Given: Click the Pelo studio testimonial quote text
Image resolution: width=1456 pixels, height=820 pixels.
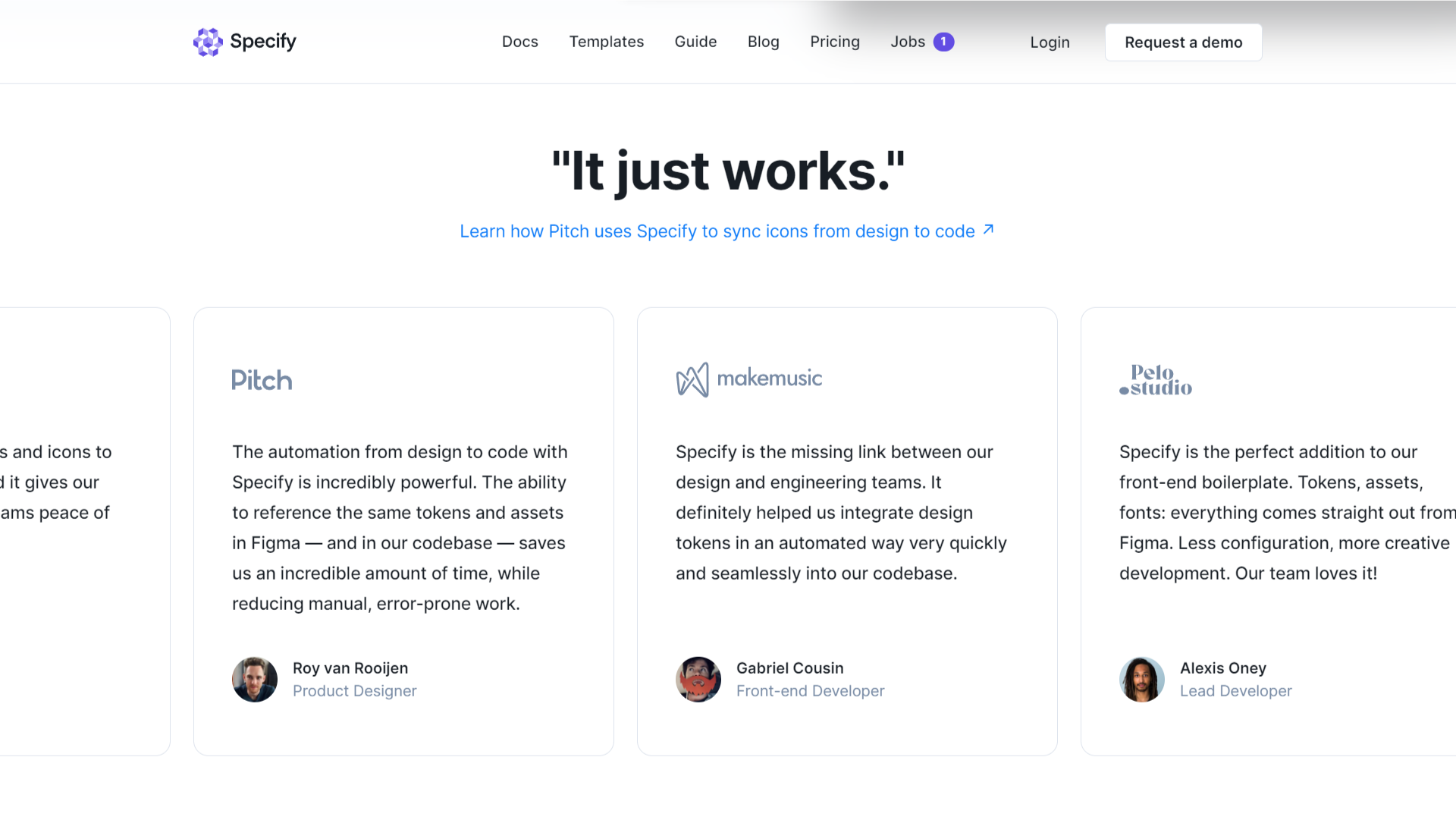Looking at the screenshot, I should (1287, 513).
